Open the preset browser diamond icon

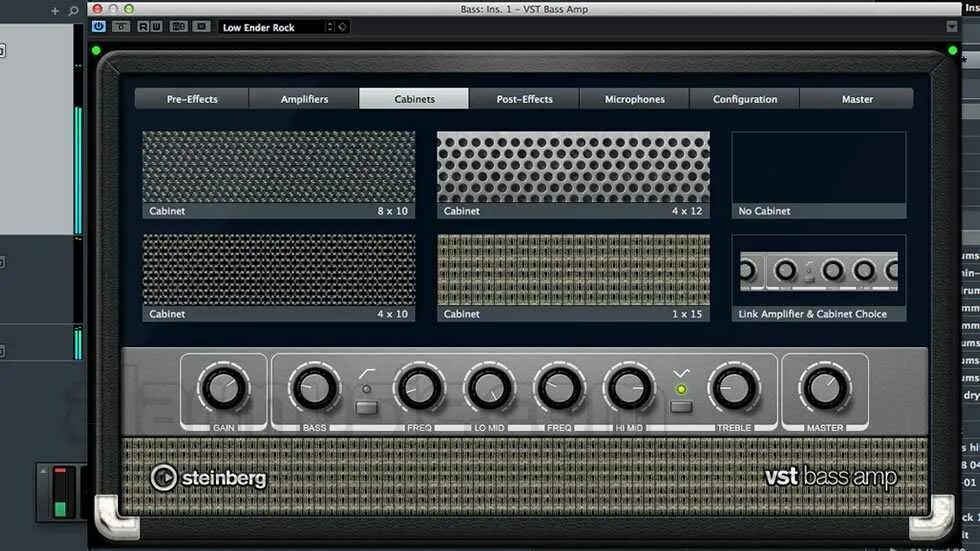click(342, 27)
